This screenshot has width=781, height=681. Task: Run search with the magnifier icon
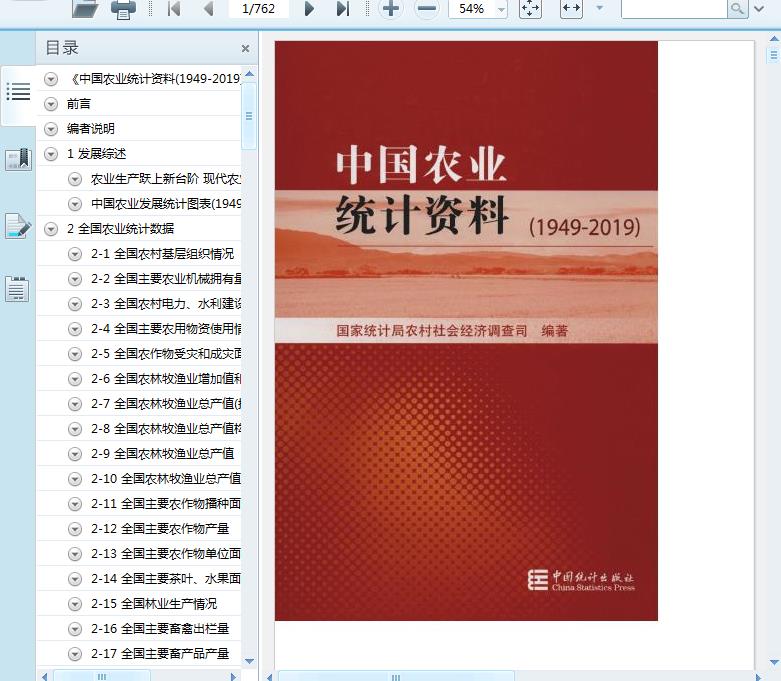pyautogui.click(x=737, y=8)
